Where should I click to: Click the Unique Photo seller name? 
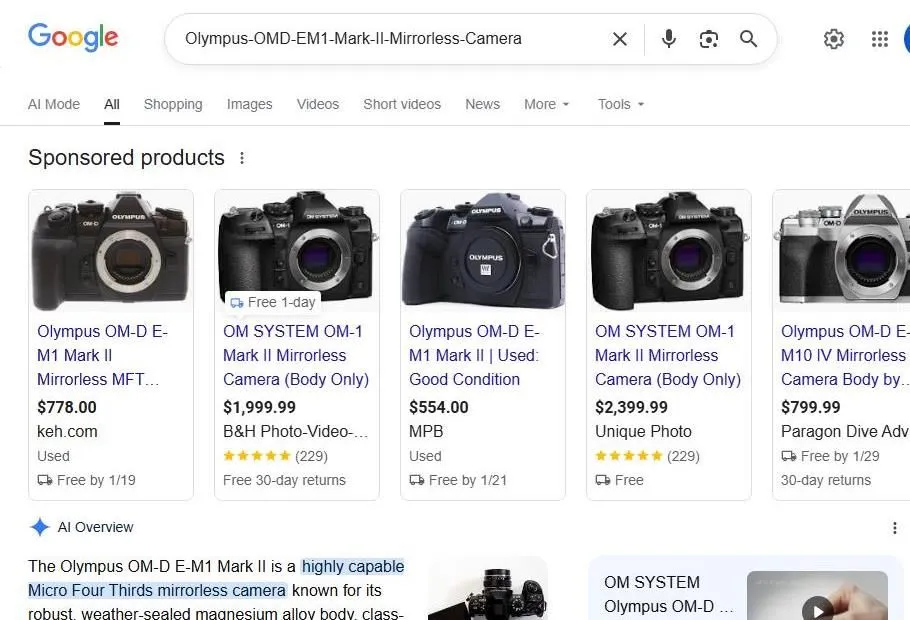(643, 432)
